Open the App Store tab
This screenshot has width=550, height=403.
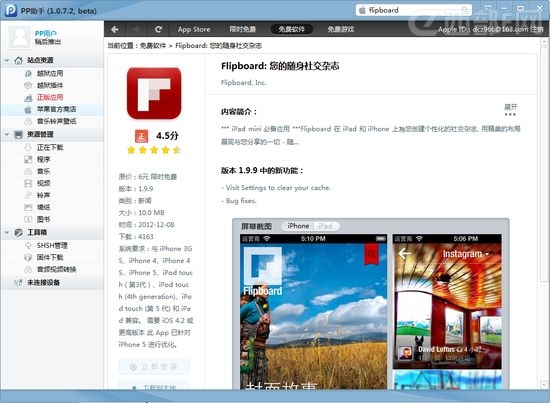(x=194, y=29)
